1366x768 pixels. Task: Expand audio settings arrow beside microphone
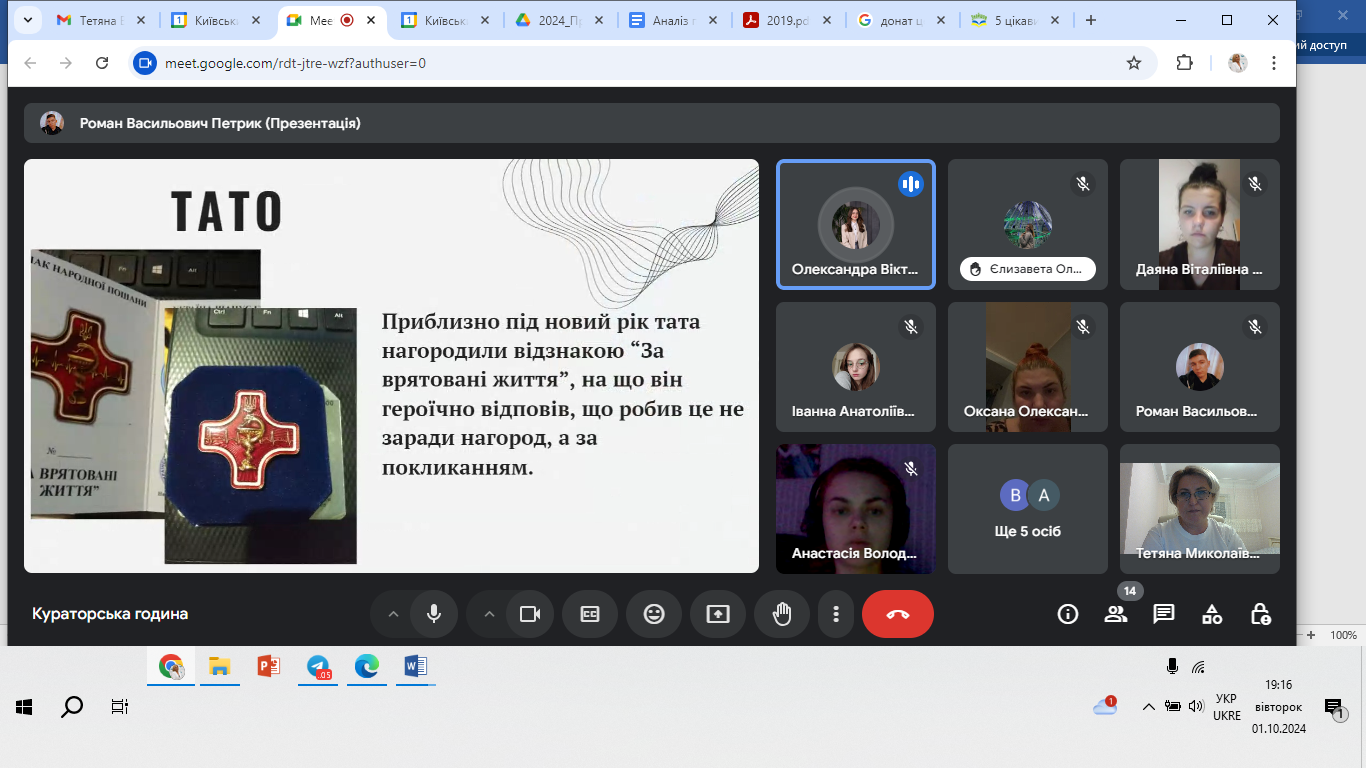(393, 614)
